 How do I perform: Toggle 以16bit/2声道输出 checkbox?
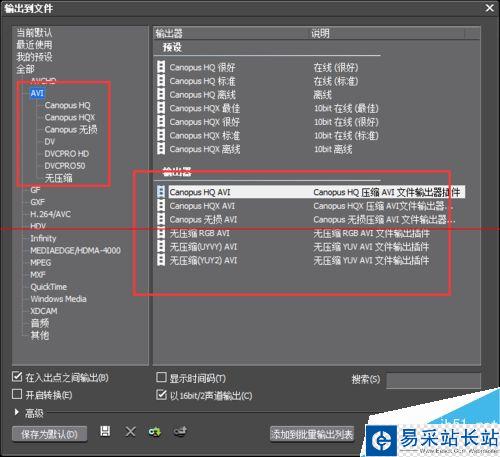tap(161, 395)
